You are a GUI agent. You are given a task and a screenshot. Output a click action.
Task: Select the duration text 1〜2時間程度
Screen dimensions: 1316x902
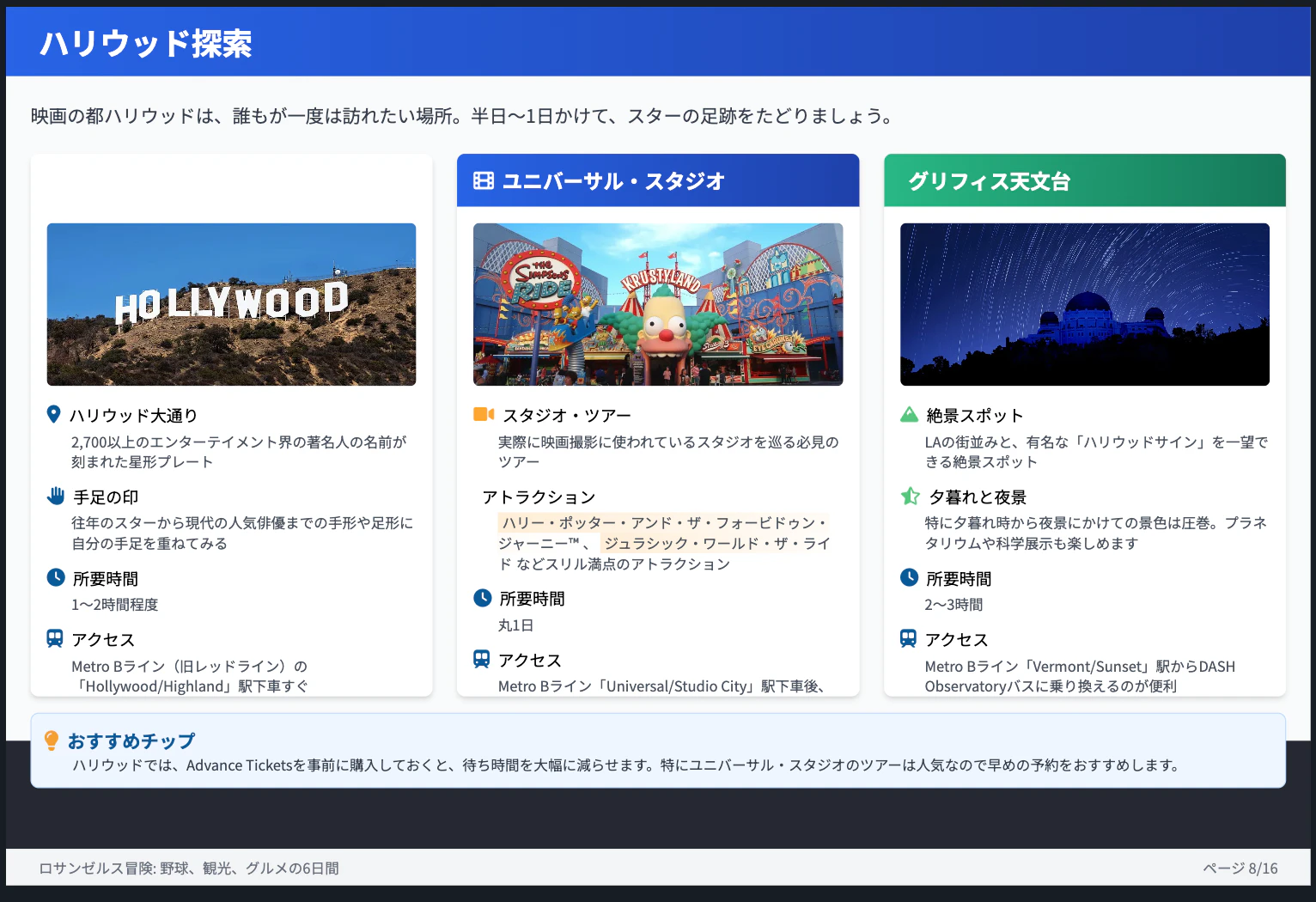(114, 605)
